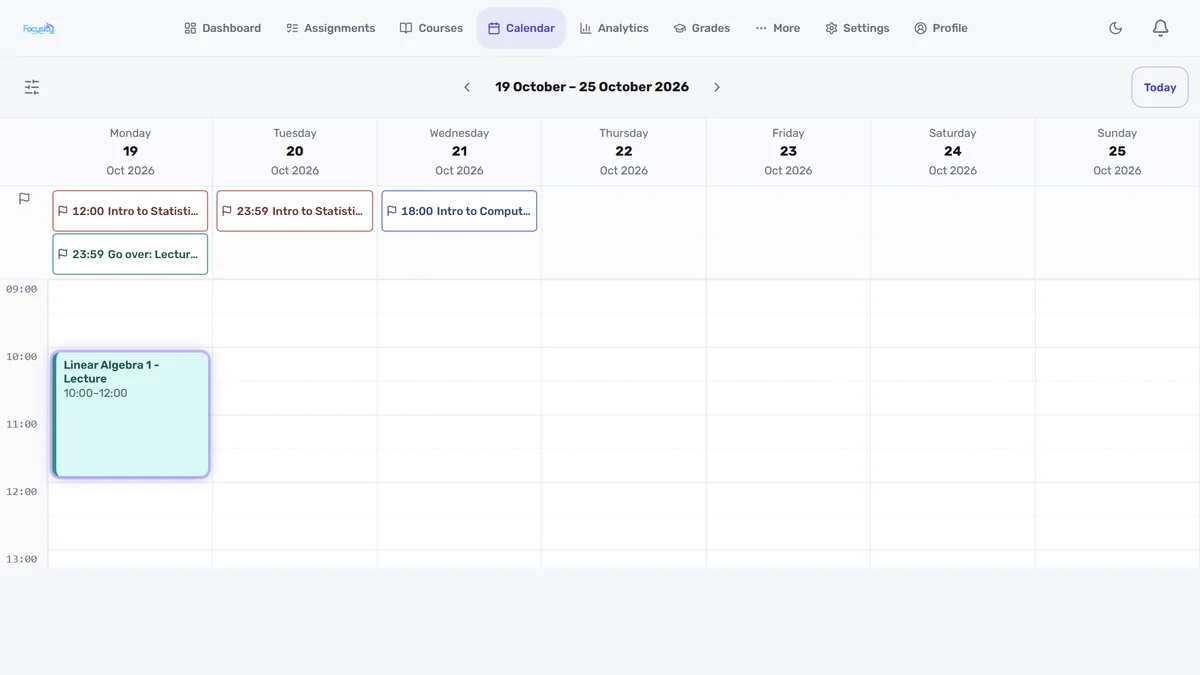Open the Dashboard page
This screenshot has width=1200, height=675.
point(222,28)
